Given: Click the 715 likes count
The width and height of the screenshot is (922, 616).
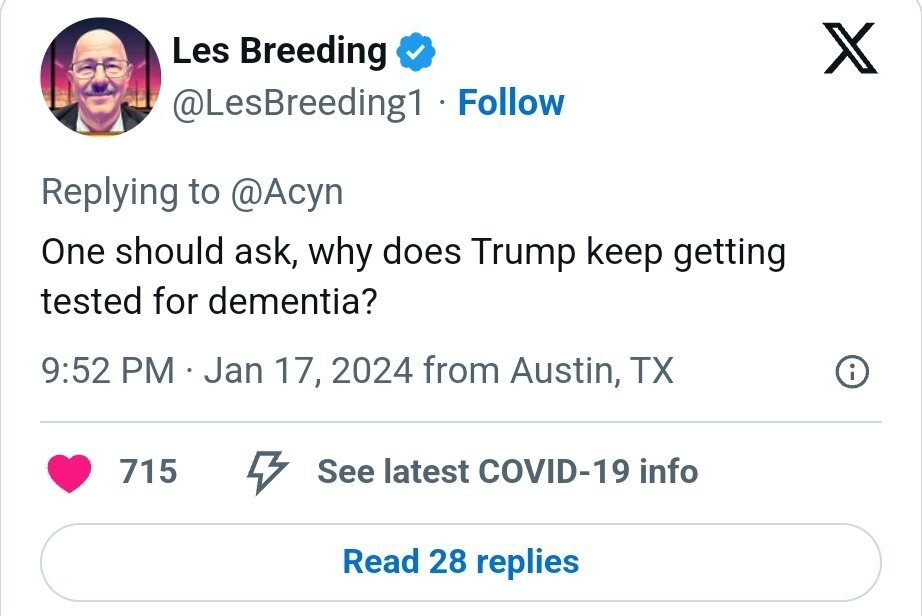Looking at the screenshot, I should [148, 471].
